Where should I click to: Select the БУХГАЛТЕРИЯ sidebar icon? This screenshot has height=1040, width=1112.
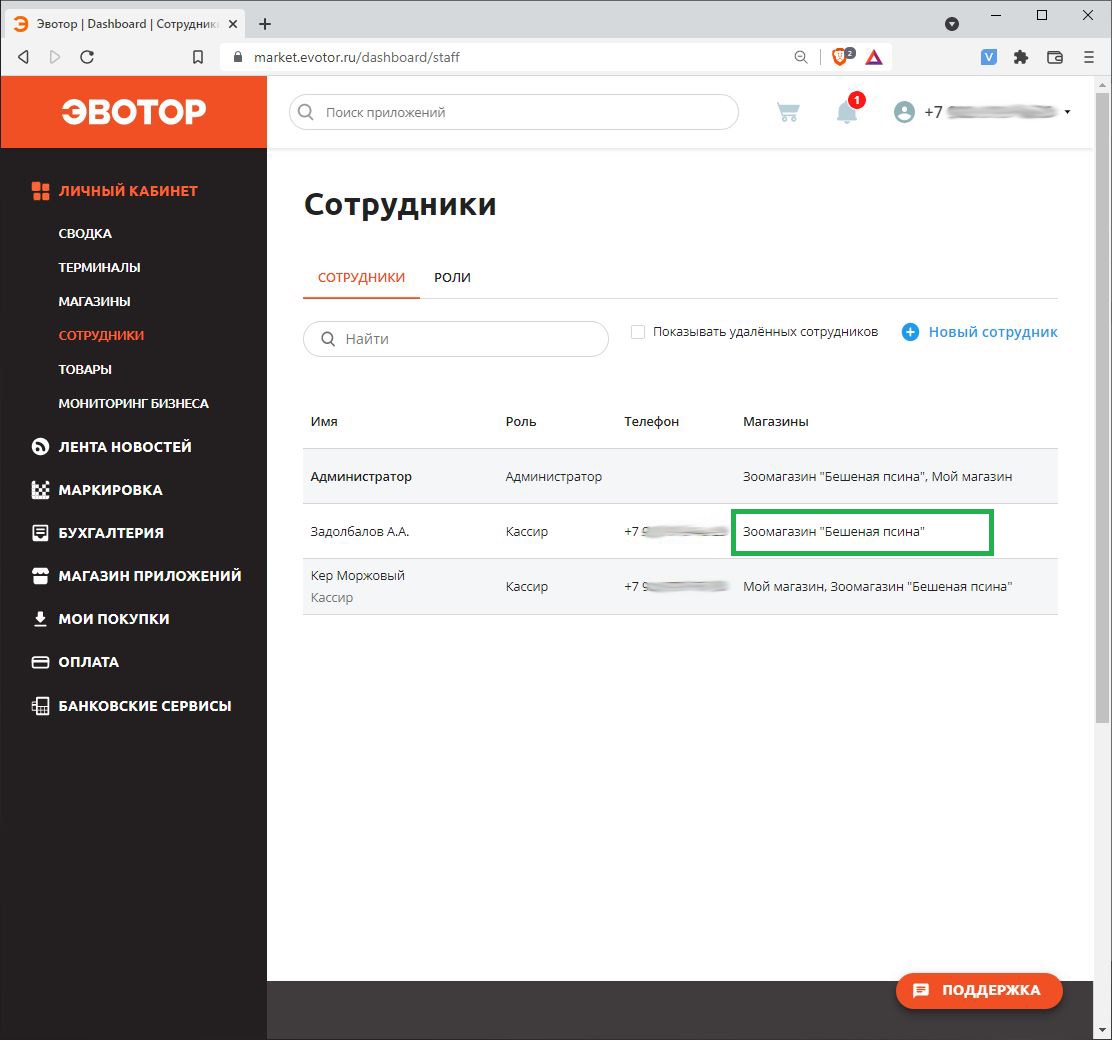(x=40, y=533)
